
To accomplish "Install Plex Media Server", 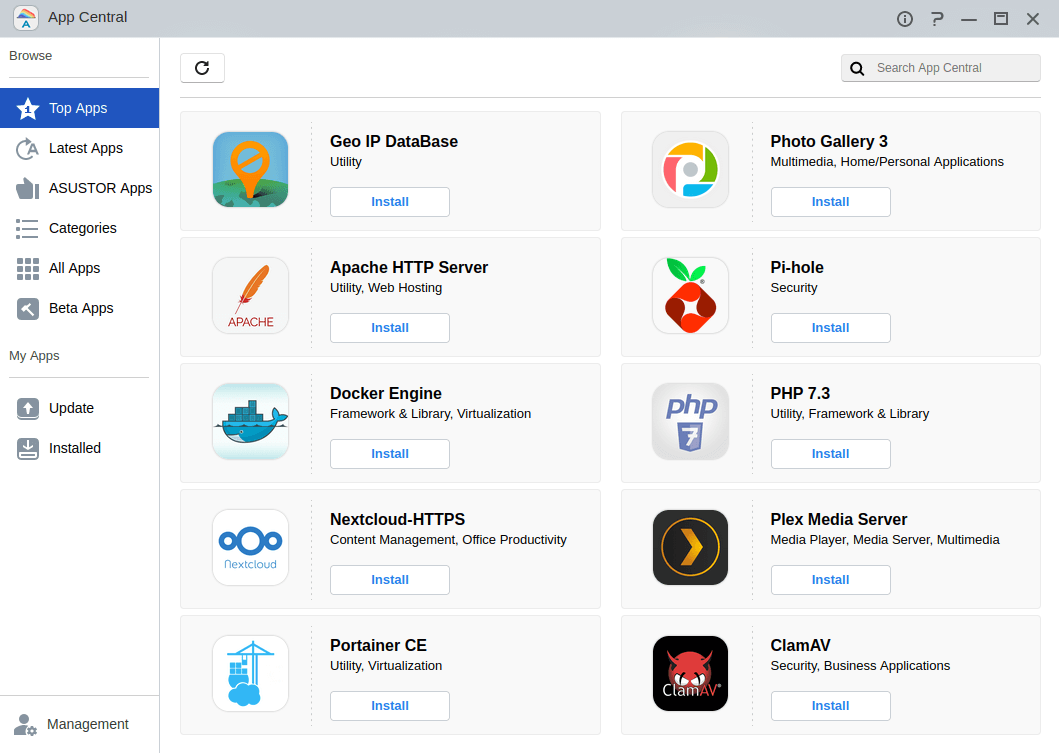I will click(x=831, y=579).
